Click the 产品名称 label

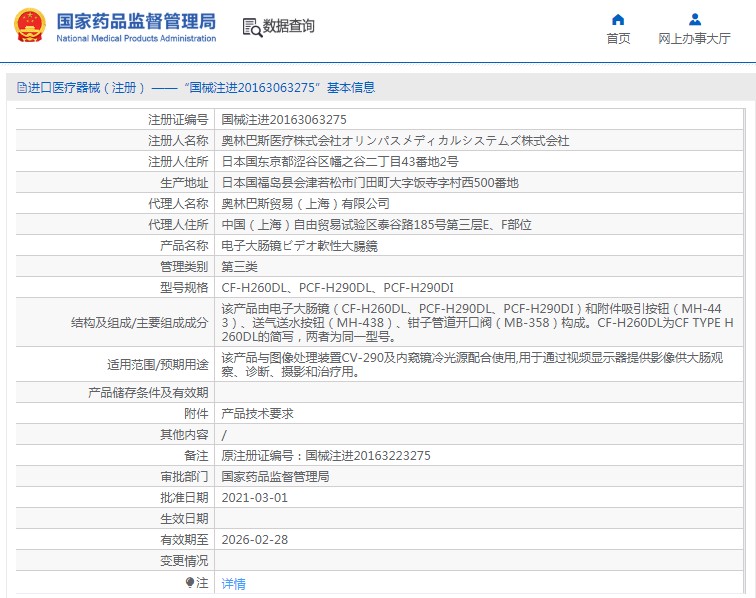click(x=184, y=246)
